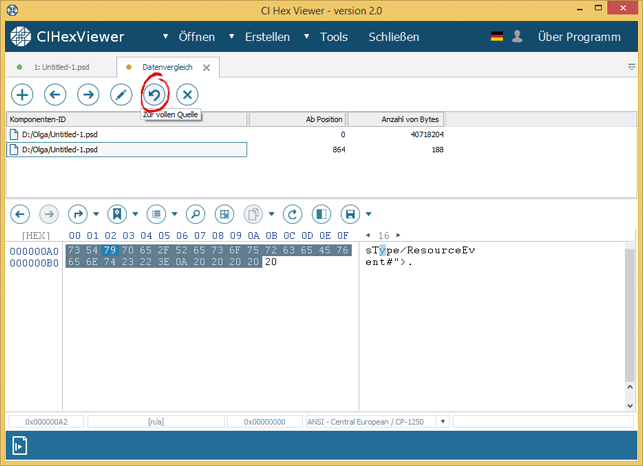Open the Tools menu

click(x=334, y=37)
